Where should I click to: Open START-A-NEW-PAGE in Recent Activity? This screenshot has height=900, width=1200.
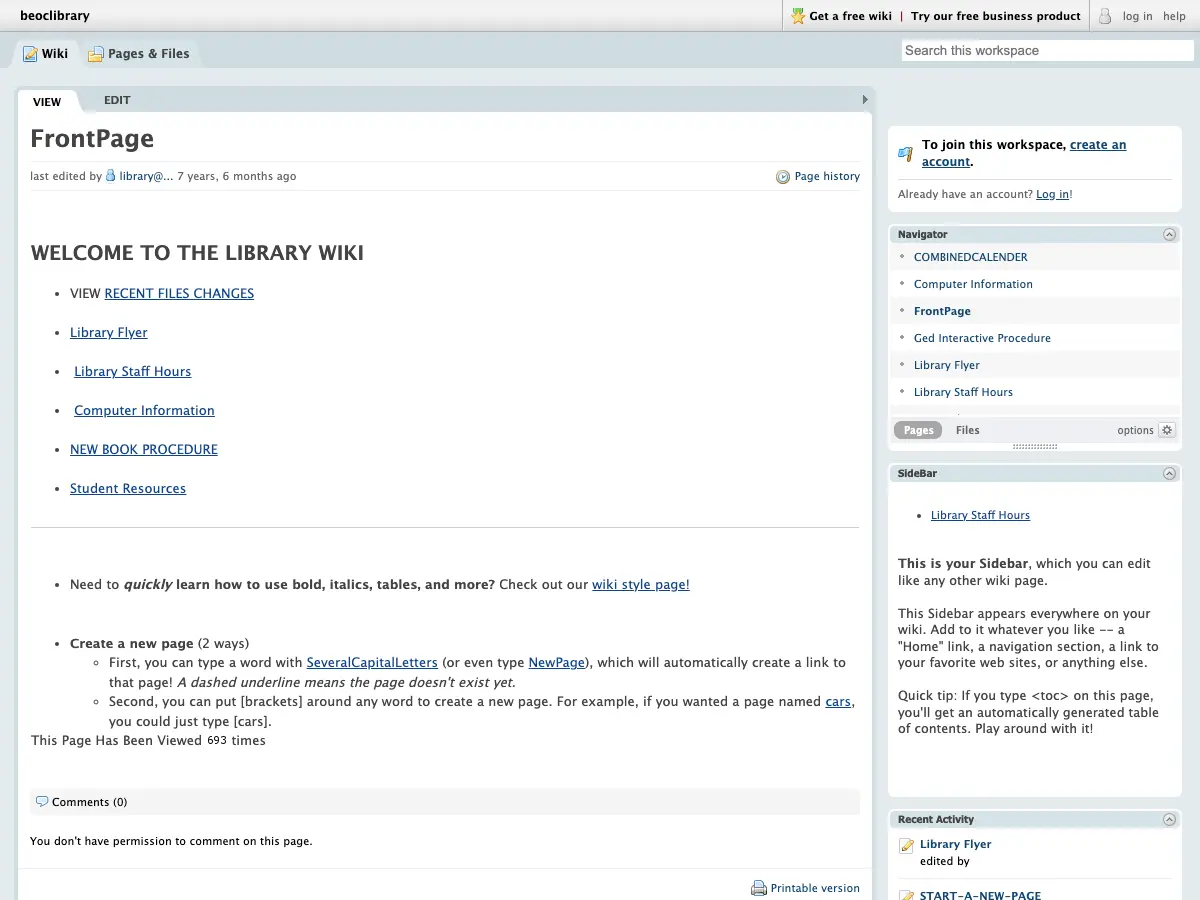click(980, 895)
